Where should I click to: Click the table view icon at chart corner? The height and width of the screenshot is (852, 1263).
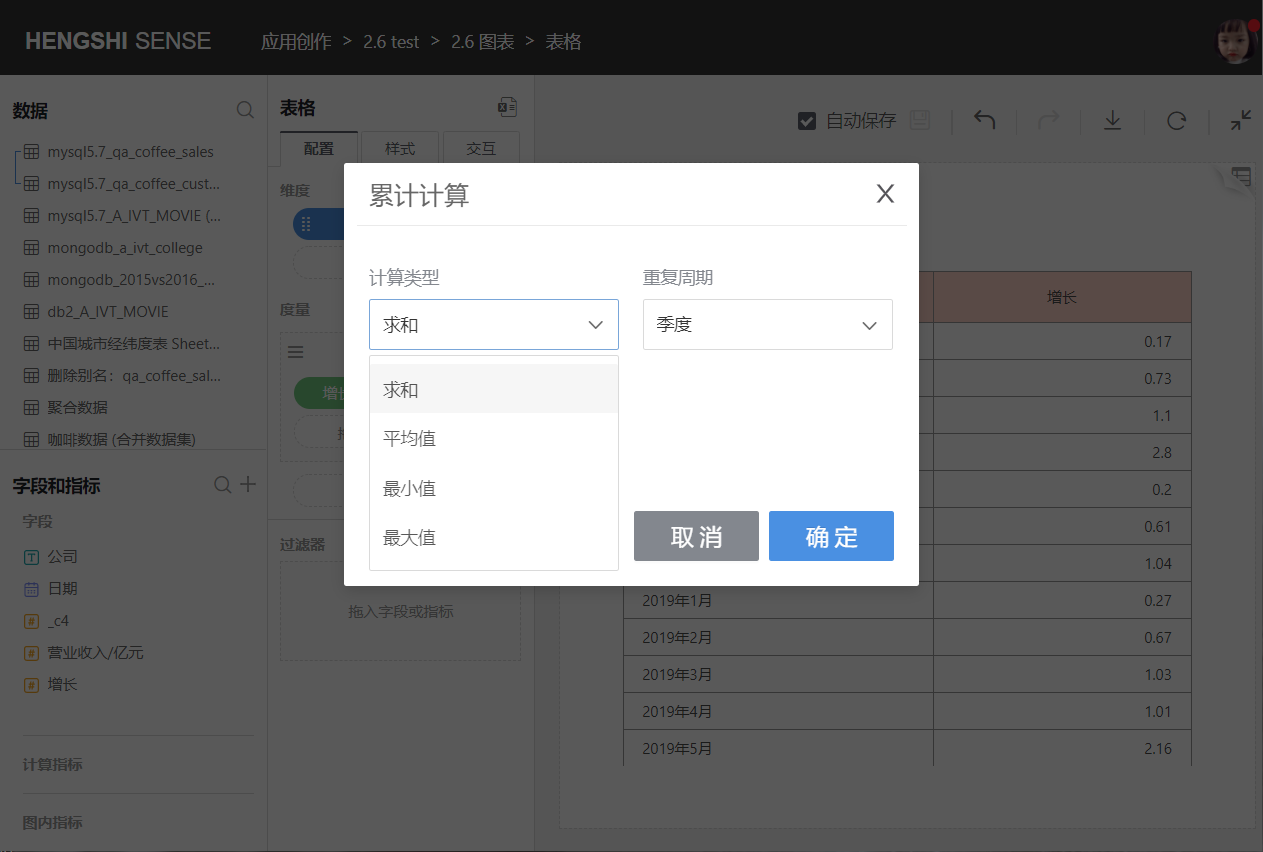(1241, 177)
